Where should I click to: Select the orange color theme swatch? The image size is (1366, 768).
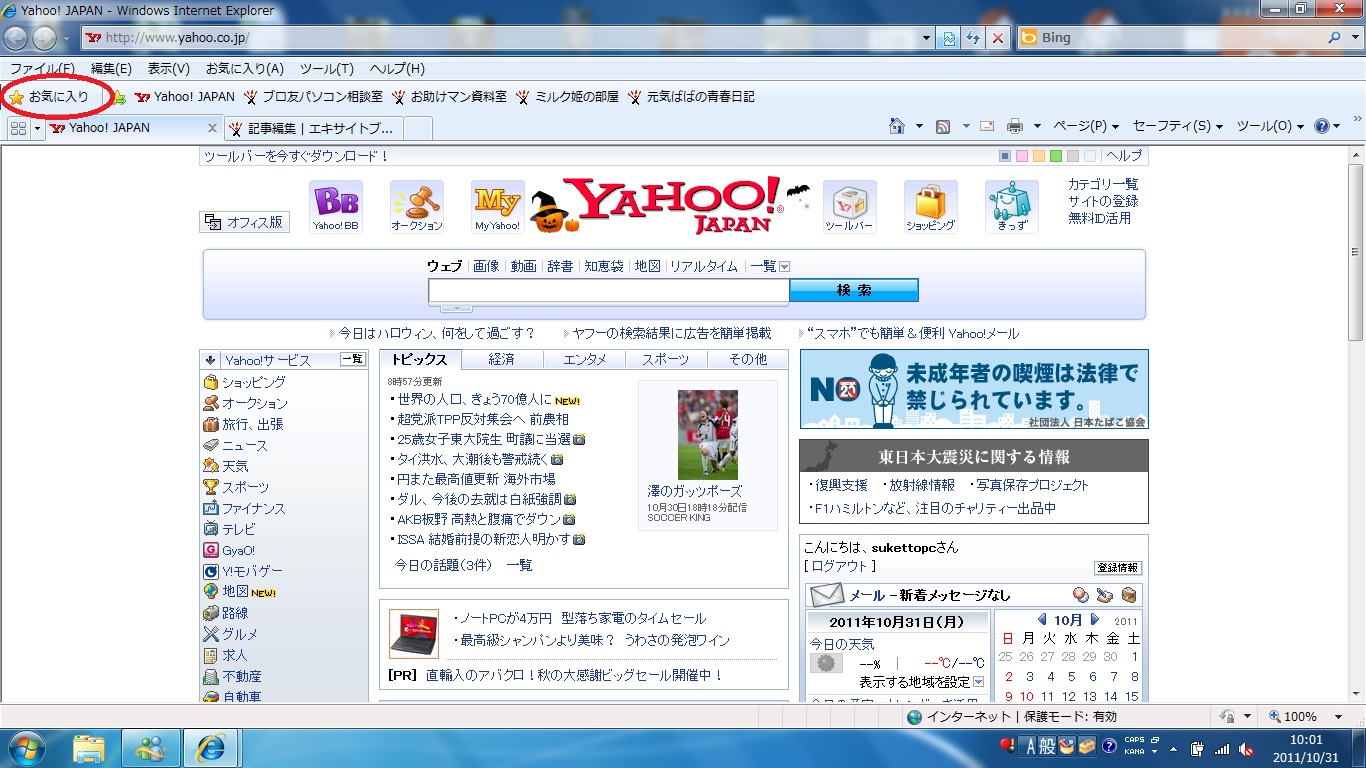[1039, 156]
